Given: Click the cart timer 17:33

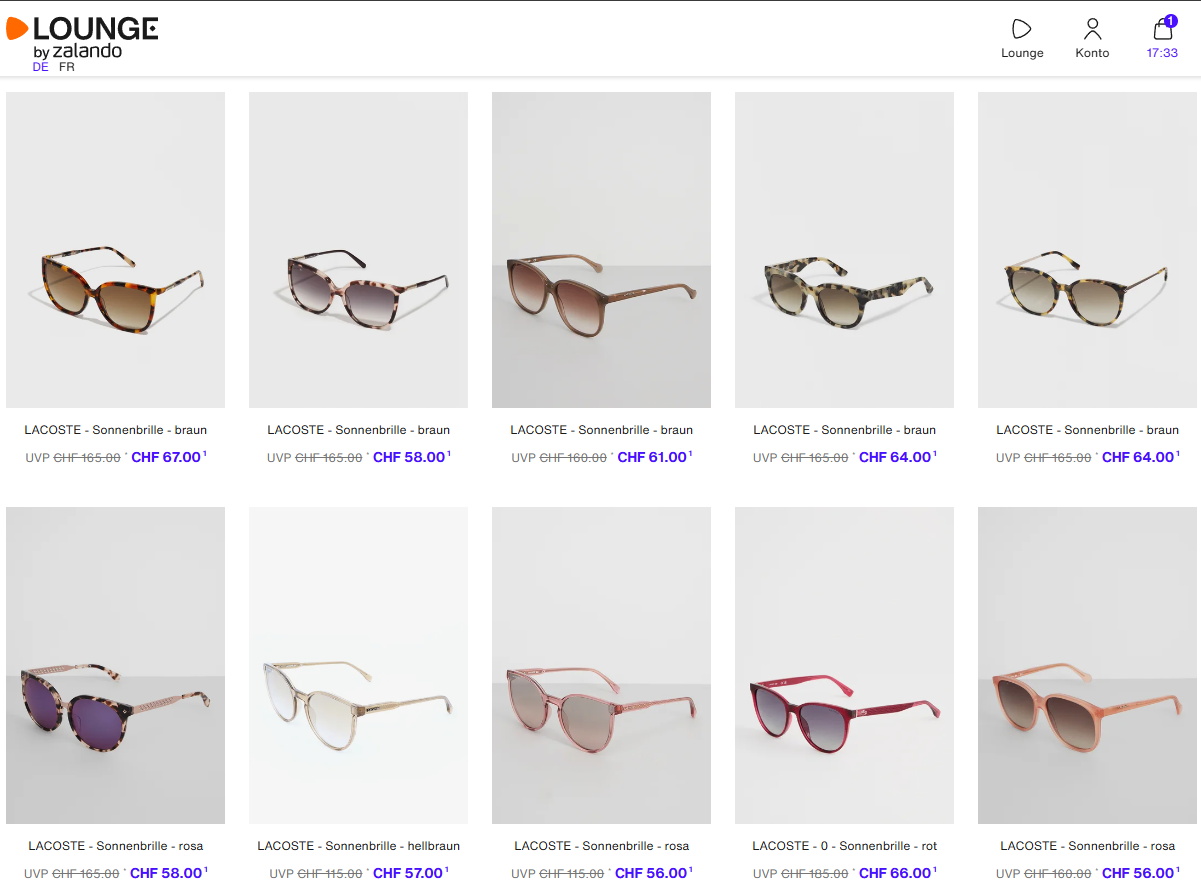Looking at the screenshot, I should 1162,53.
